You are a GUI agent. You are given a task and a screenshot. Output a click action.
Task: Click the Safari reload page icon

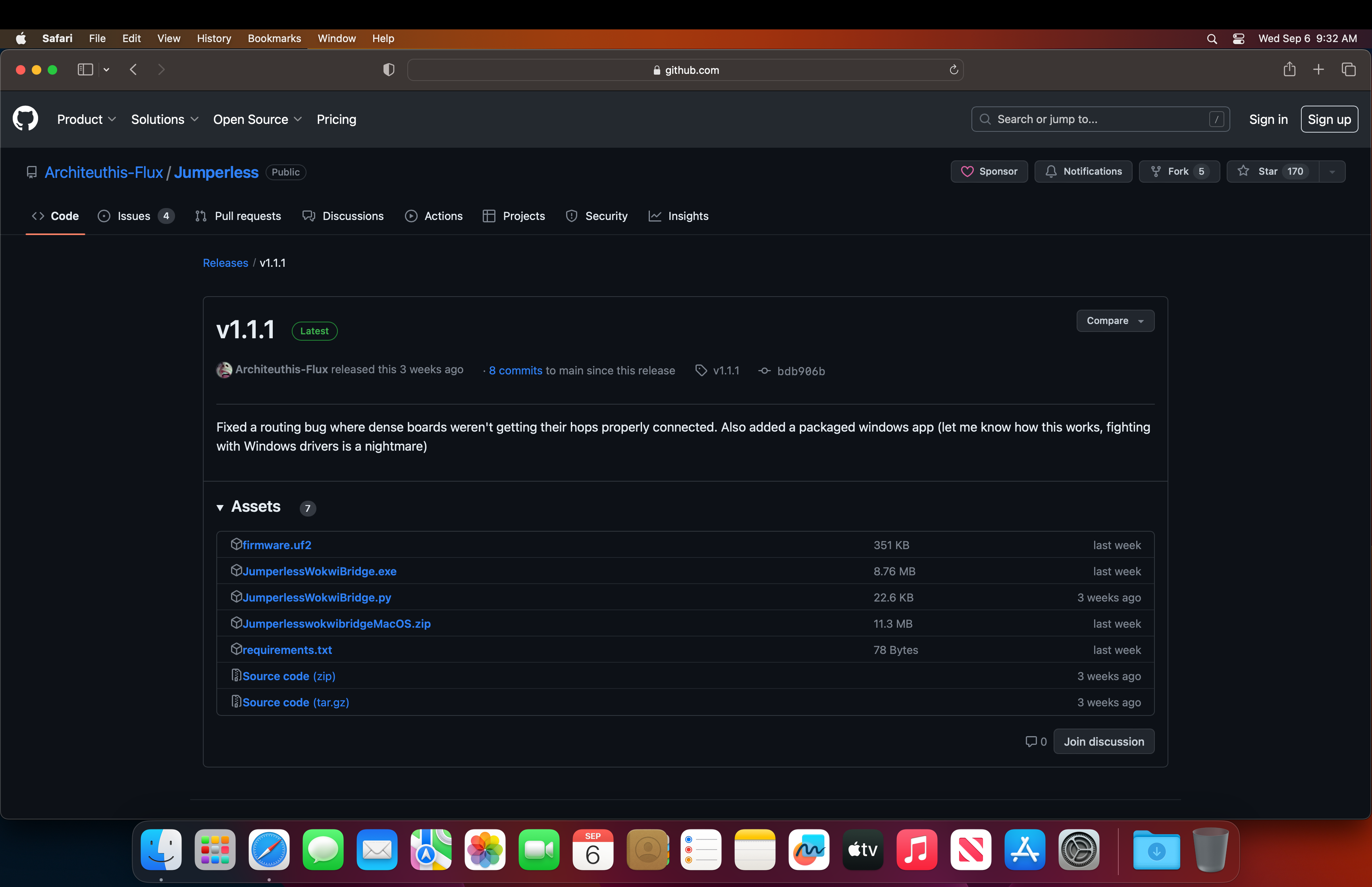(954, 70)
